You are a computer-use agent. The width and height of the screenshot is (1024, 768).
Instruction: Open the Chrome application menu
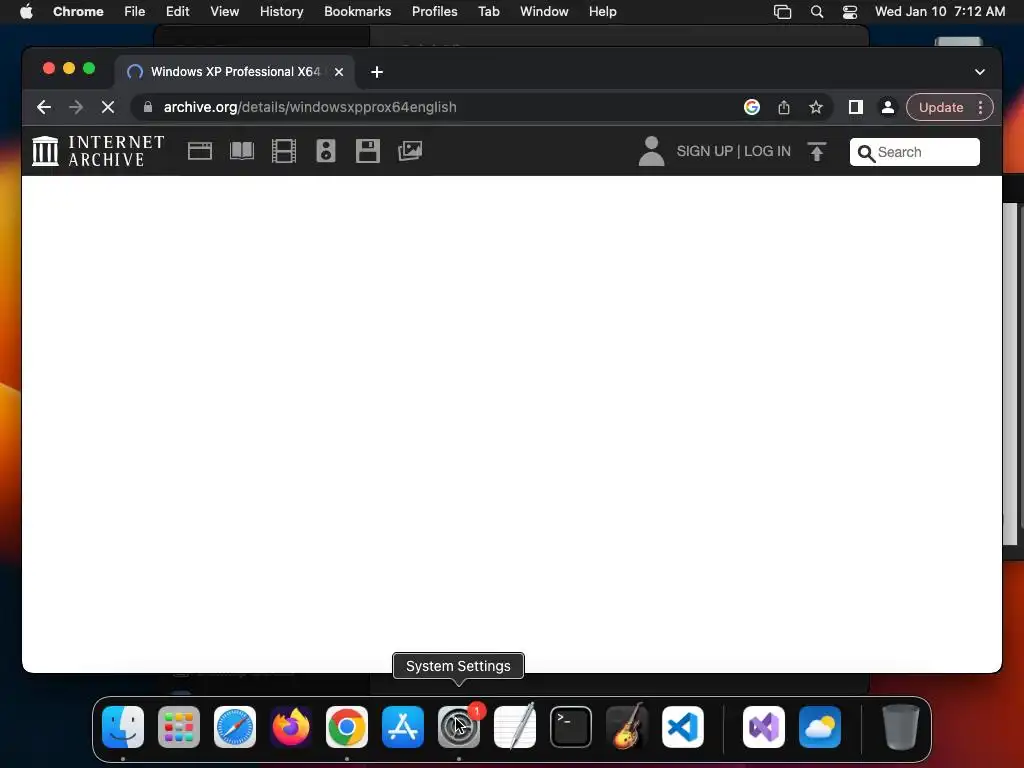[78, 12]
